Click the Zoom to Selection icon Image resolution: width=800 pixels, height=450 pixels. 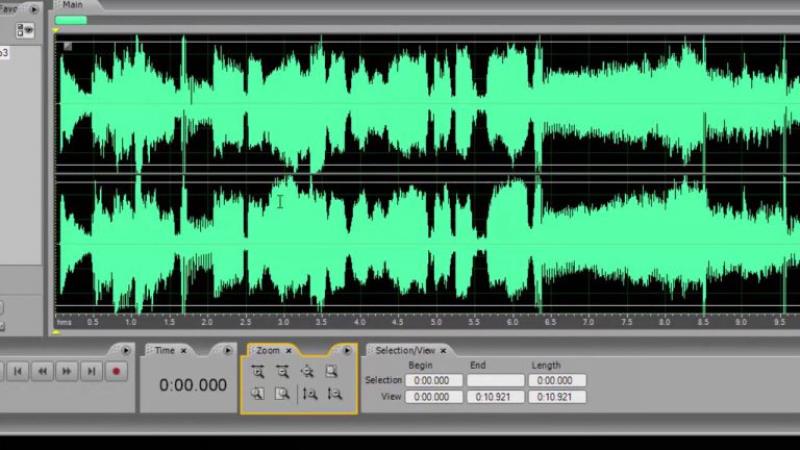tap(332, 371)
